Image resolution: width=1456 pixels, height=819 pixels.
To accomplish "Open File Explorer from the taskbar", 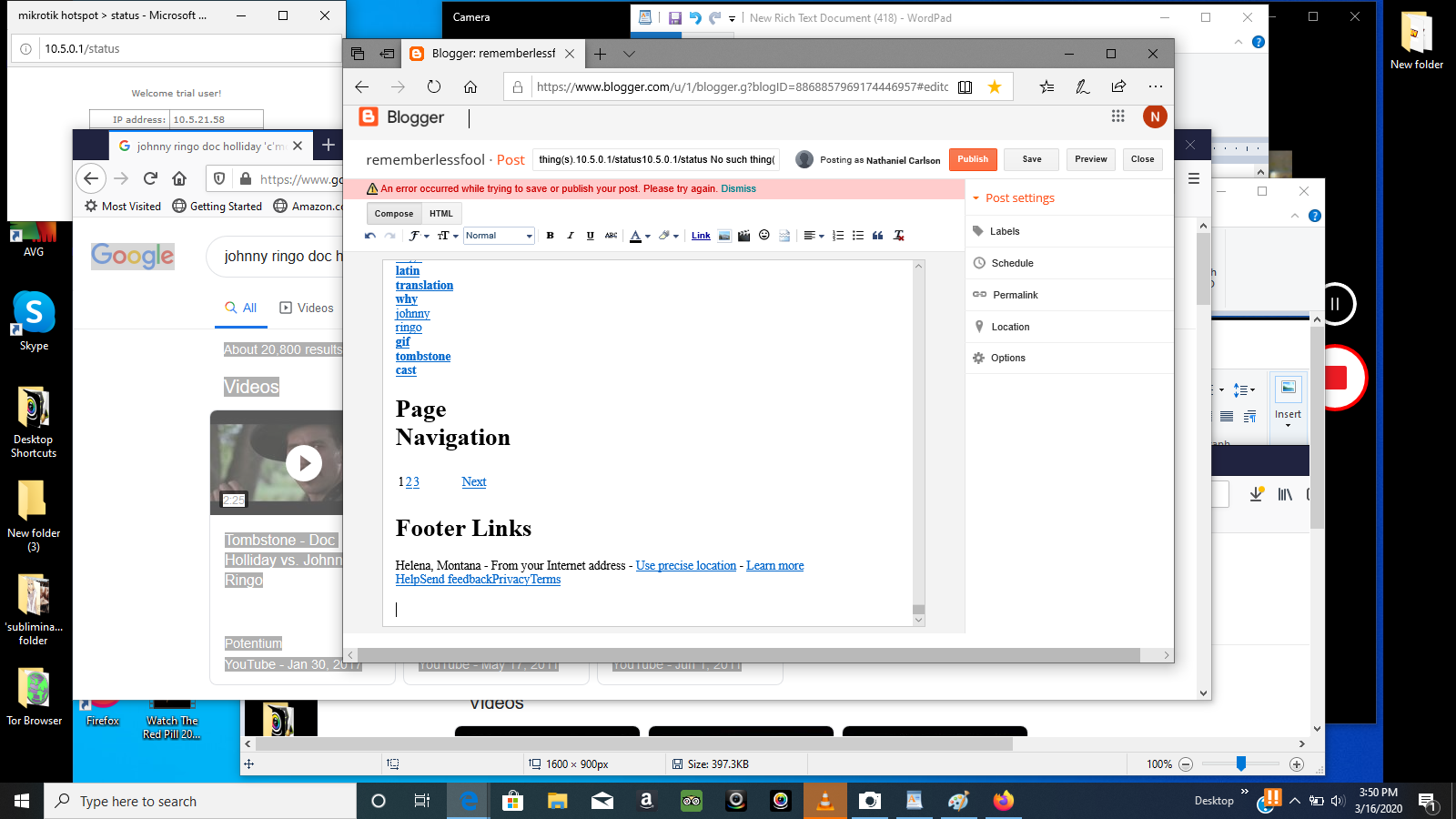I will click(558, 801).
